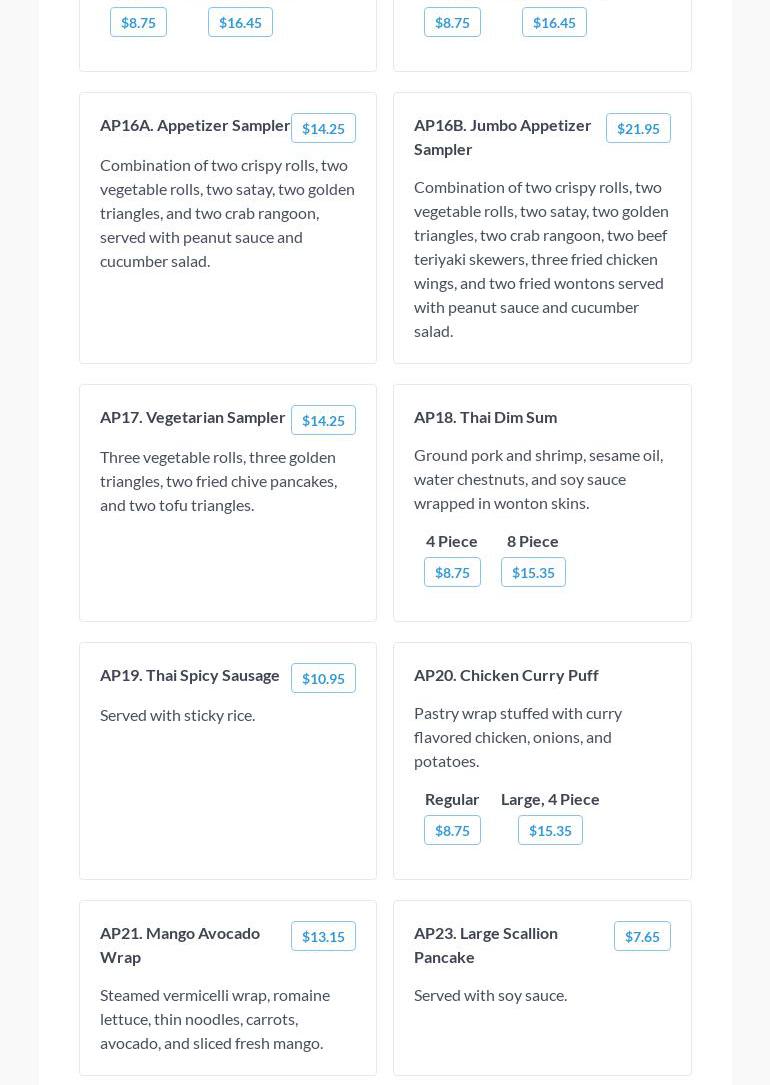Click the "Served with sticky rice." description
Screen dimensions: 770x1085
[x=177, y=715]
